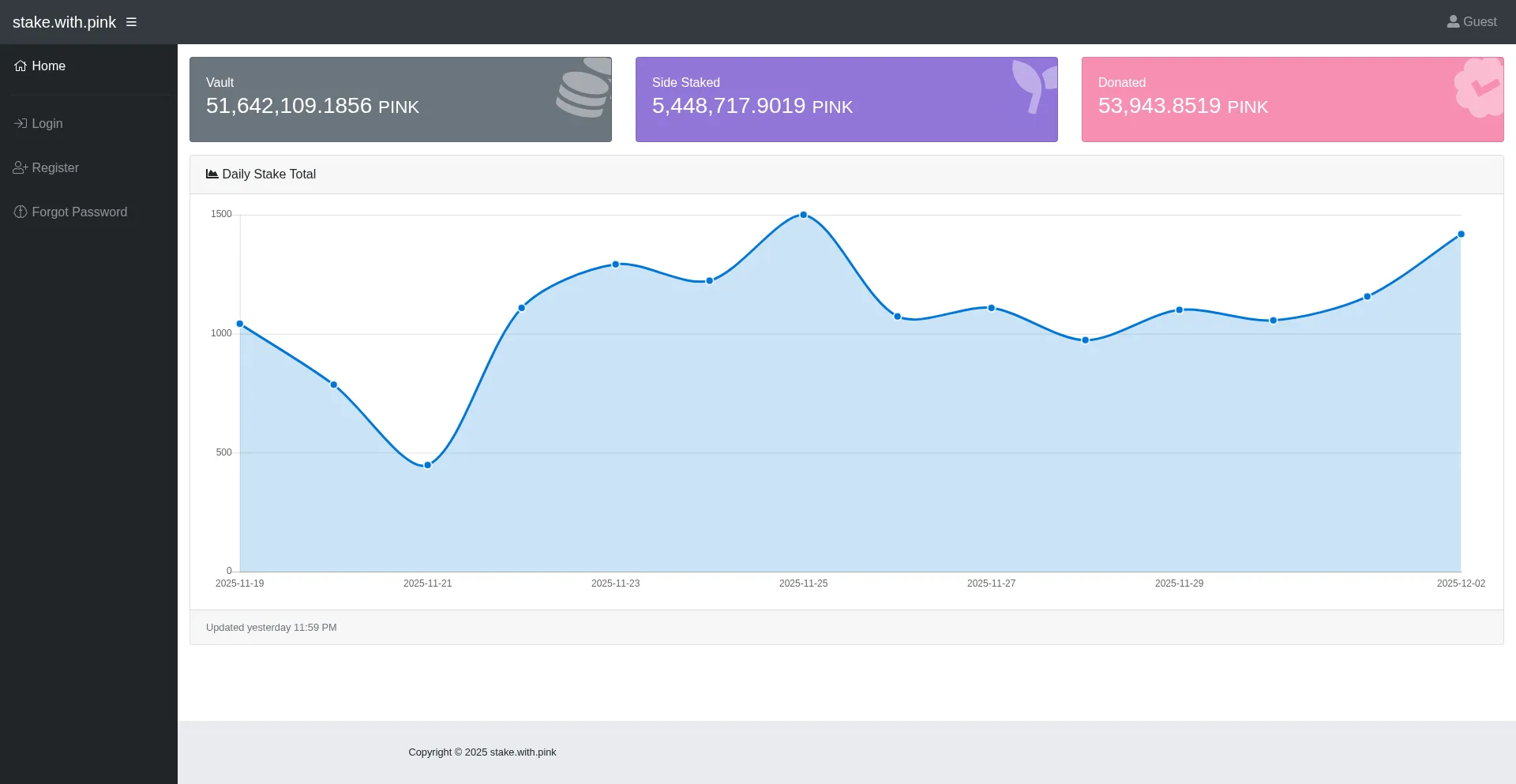Click the lowest data point on 2025-11-21
The height and width of the screenshot is (784, 1516).
coord(428,465)
